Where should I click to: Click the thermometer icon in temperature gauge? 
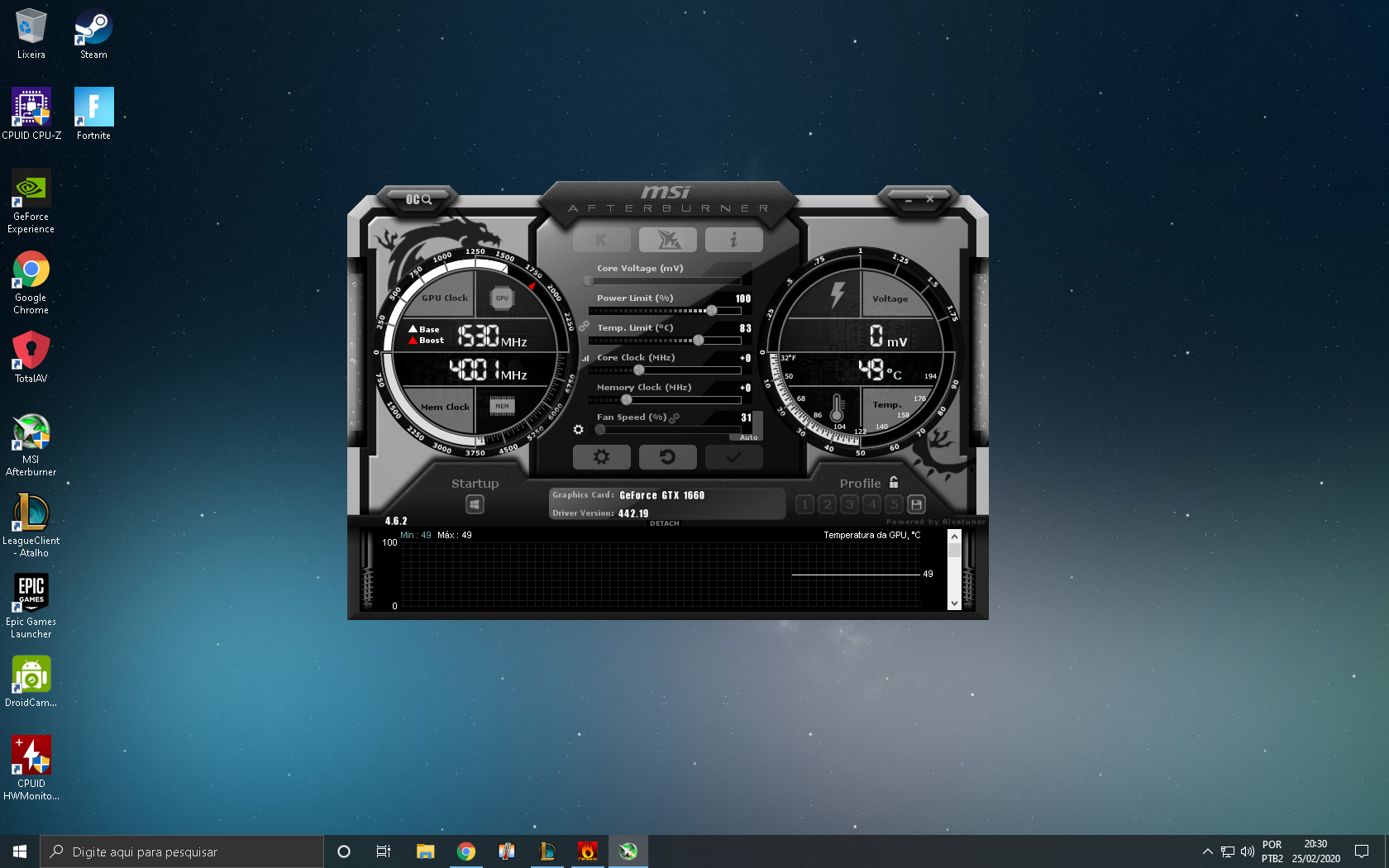[837, 407]
